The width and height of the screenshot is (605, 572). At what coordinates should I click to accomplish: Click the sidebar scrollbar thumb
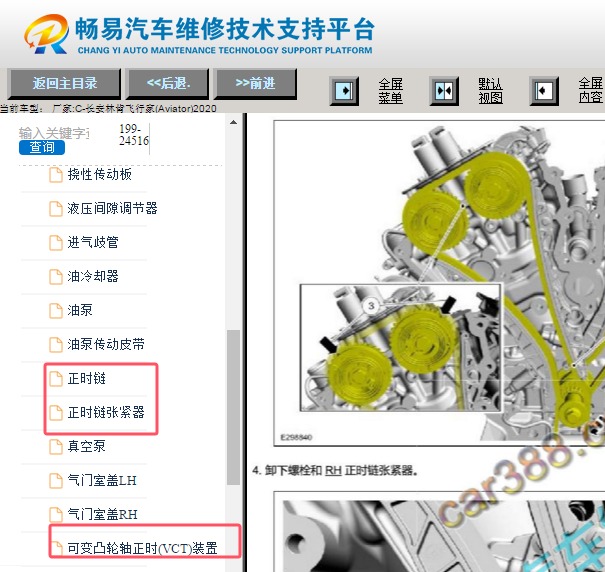coord(233,407)
